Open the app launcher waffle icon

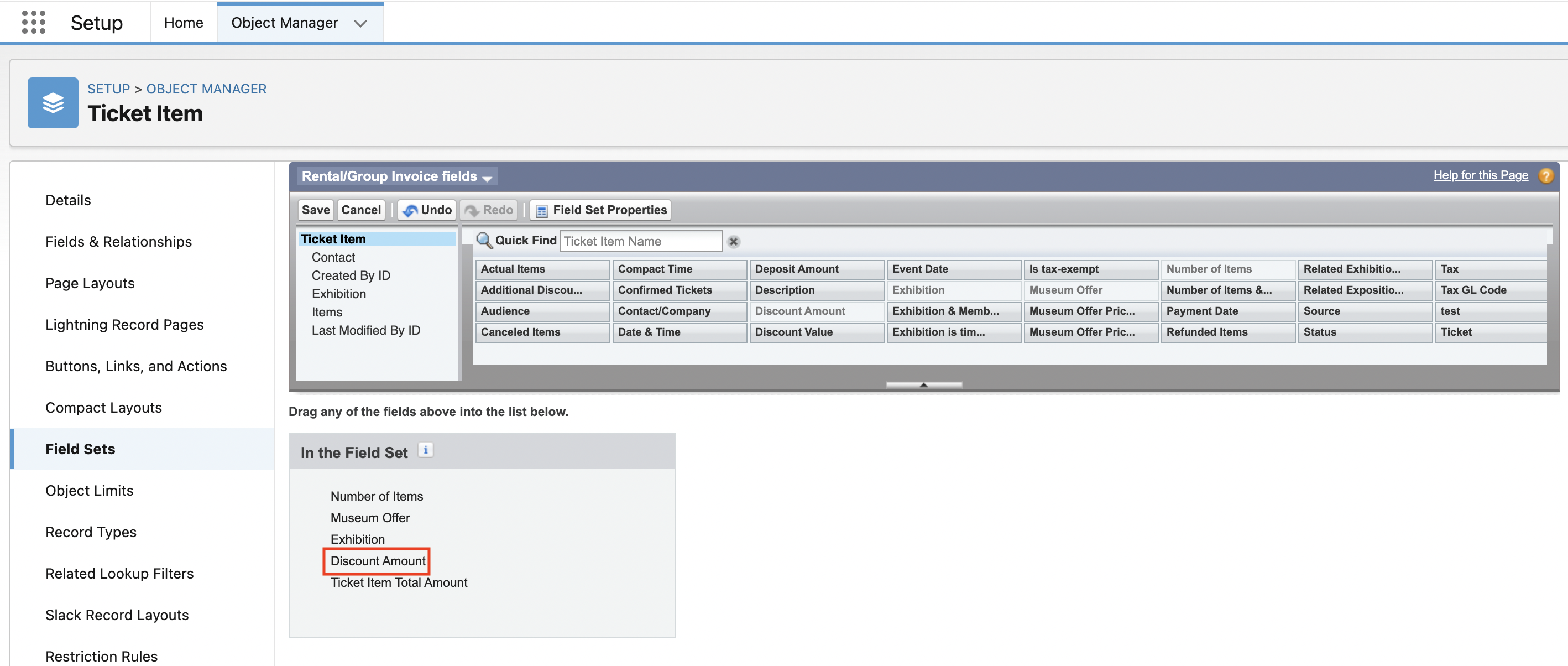coord(34,22)
